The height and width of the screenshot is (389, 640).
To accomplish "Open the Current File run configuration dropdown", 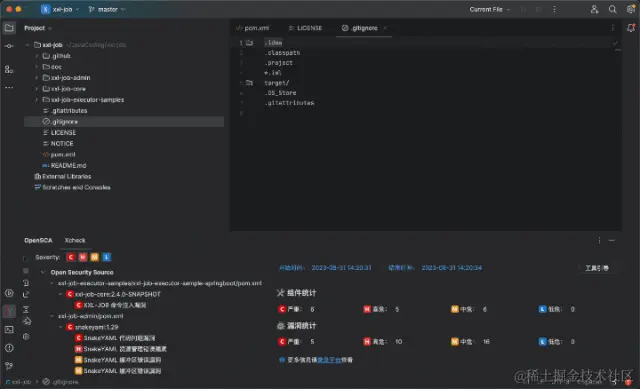I will tap(490, 9).
